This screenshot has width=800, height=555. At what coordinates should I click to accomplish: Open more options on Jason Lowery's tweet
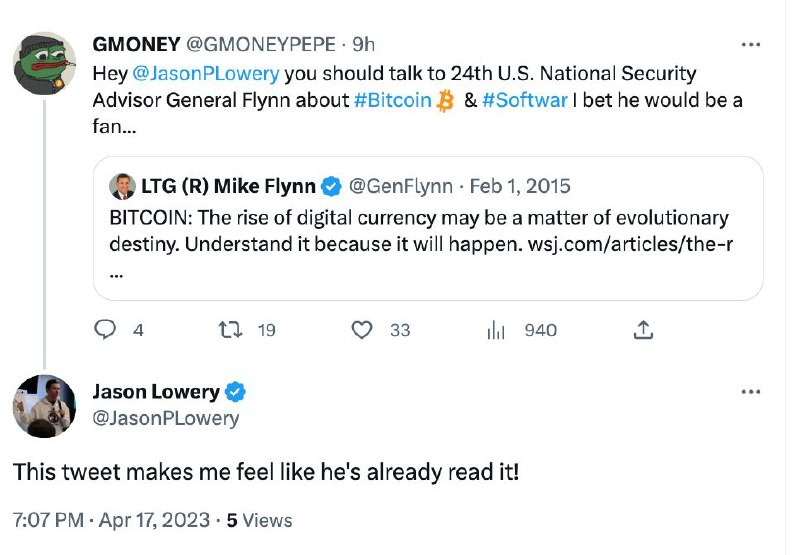(751, 392)
